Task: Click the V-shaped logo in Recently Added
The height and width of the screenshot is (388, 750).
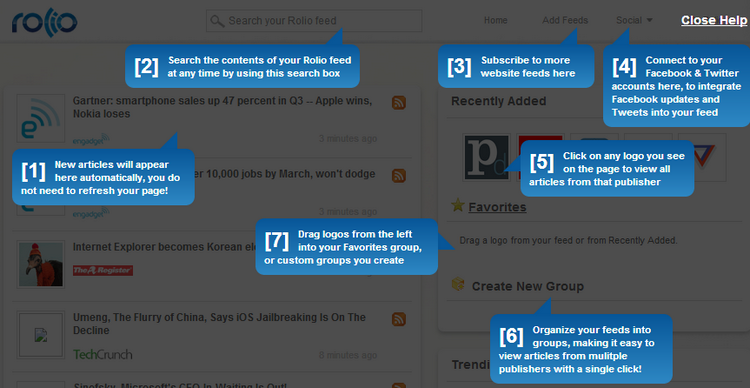Action: (x=710, y=157)
